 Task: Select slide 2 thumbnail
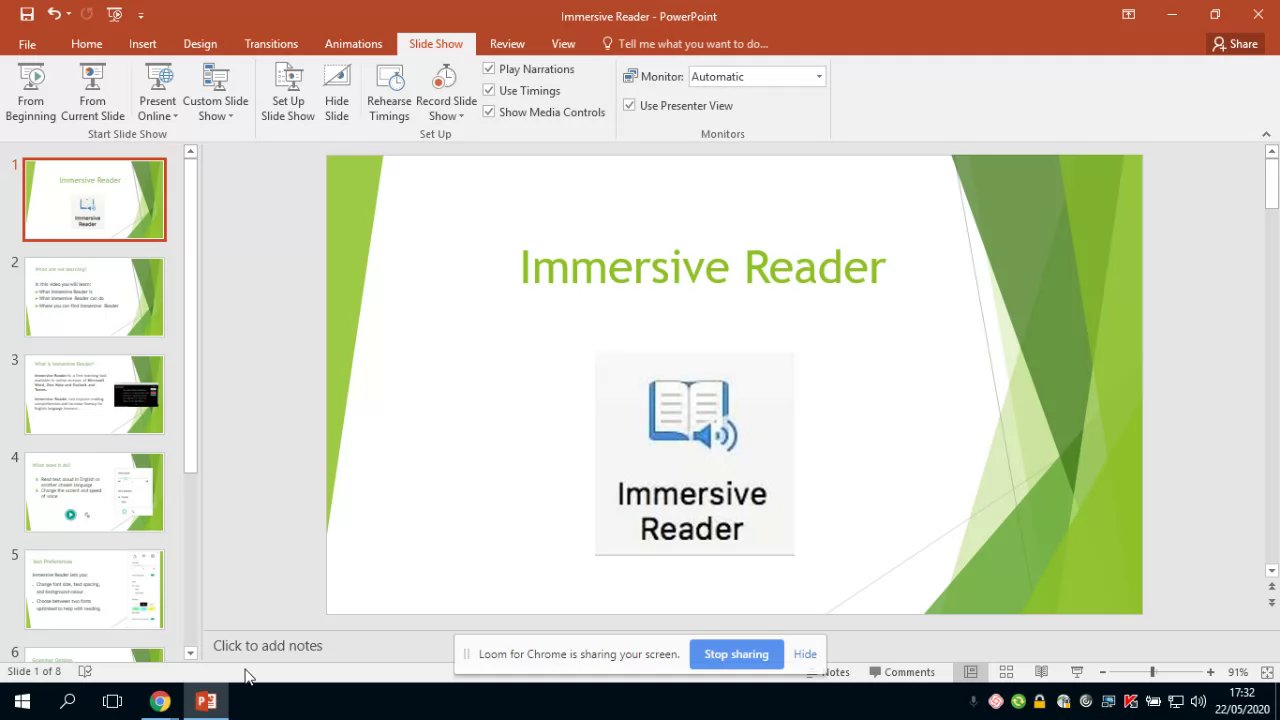(x=94, y=297)
